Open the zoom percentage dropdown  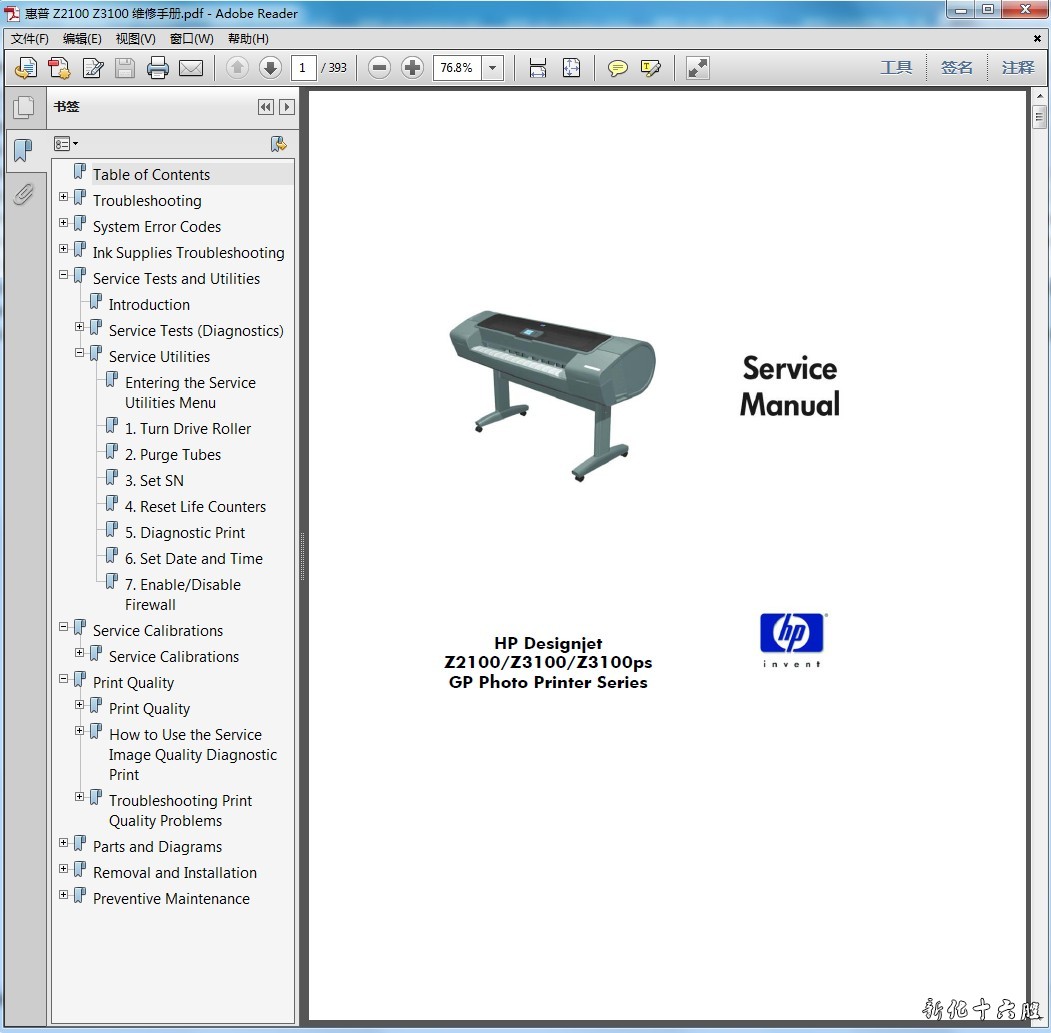pos(492,68)
